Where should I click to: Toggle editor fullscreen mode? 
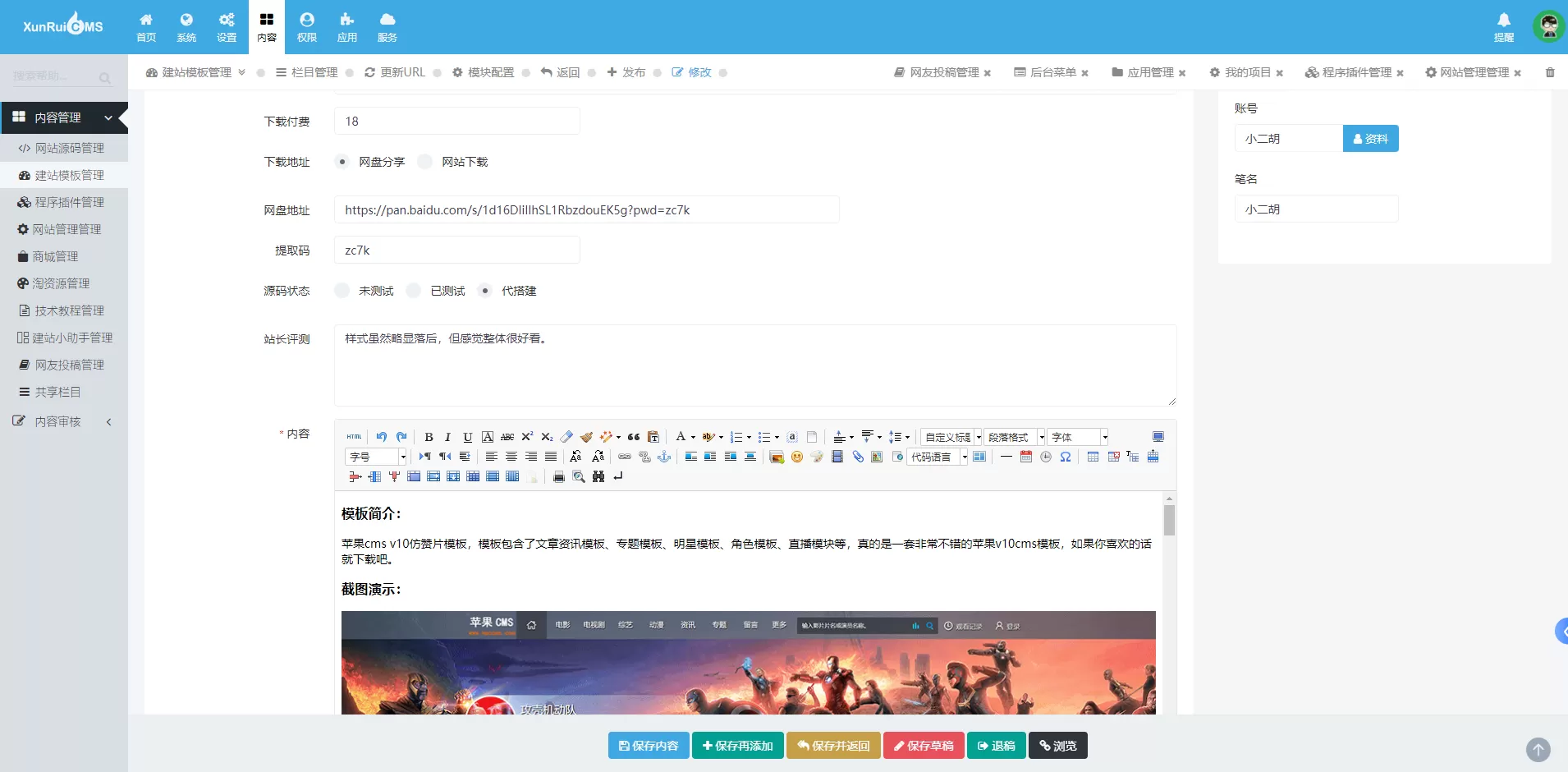(x=1158, y=437)
